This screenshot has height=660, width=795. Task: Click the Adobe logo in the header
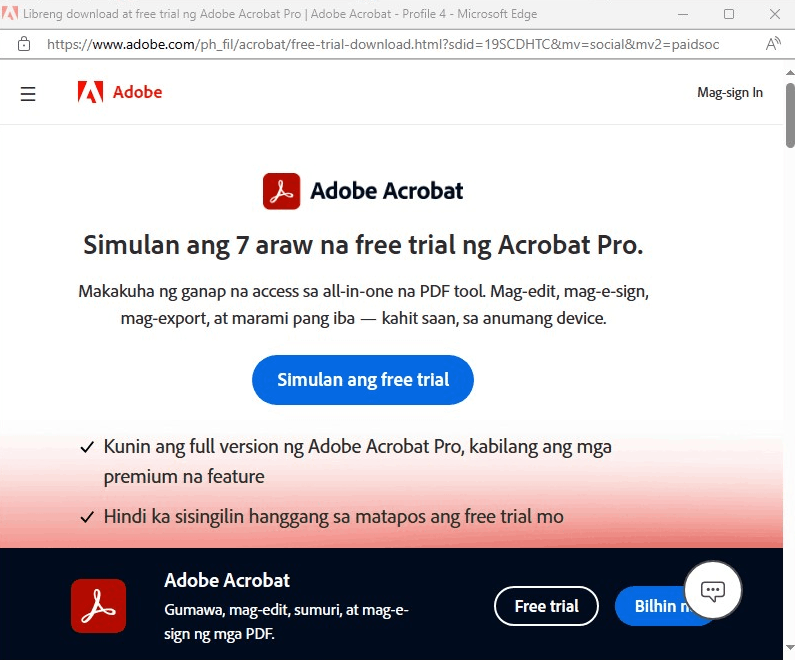[x=120, y=92]
